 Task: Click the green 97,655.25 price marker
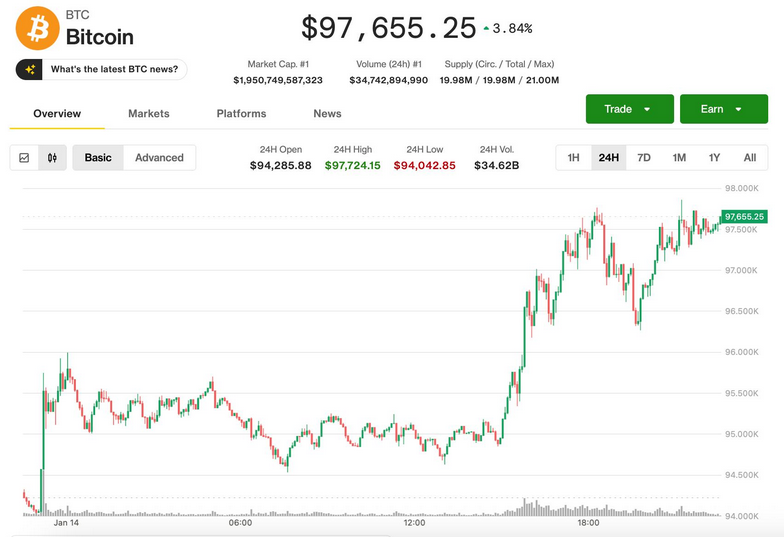click(744, 216)
